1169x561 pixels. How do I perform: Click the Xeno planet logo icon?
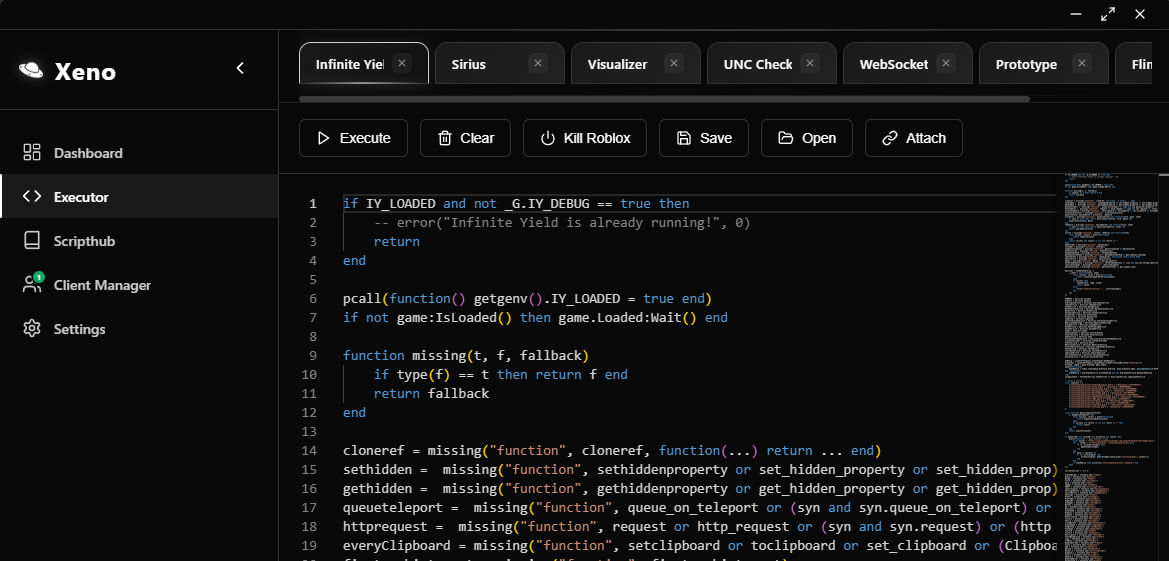tap(31, 70)
